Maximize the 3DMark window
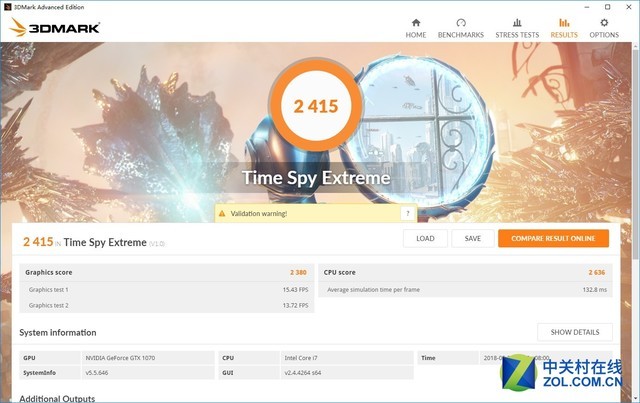The image size is (640, 403). coord(607,7)
